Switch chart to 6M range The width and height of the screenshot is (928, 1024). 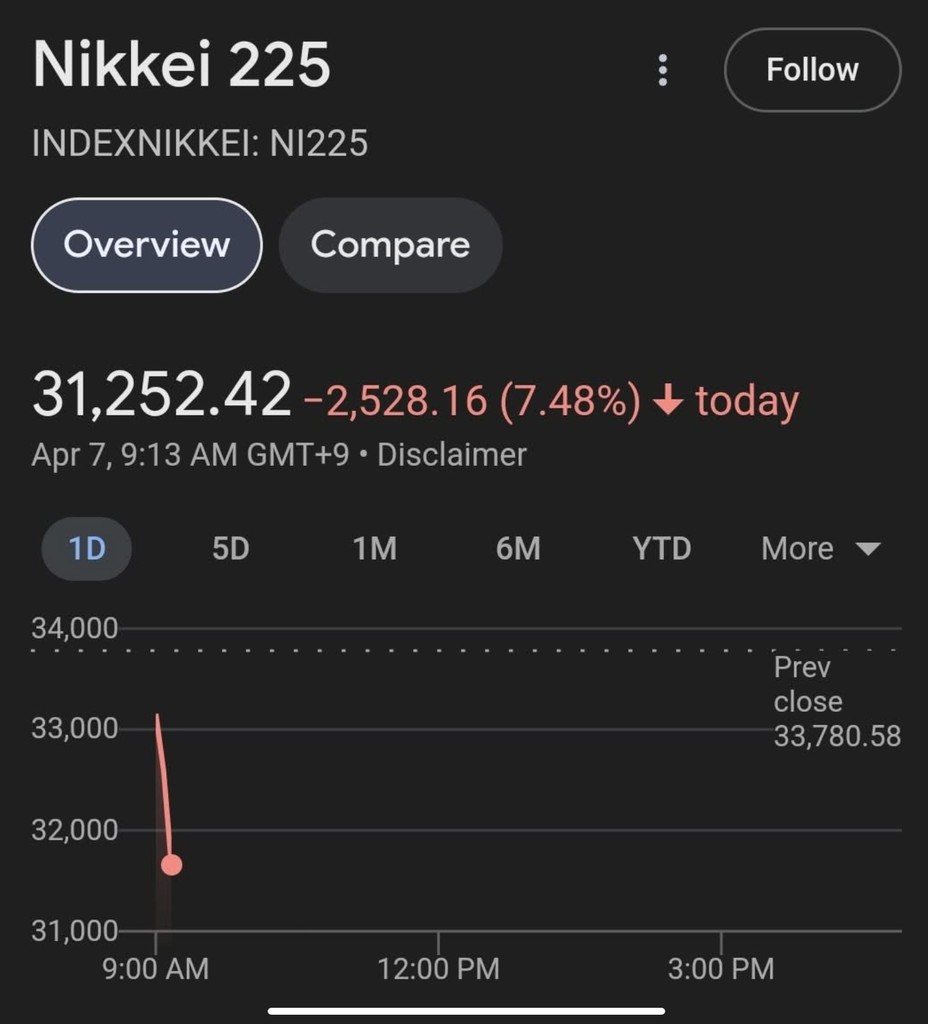tap(518, 549)
